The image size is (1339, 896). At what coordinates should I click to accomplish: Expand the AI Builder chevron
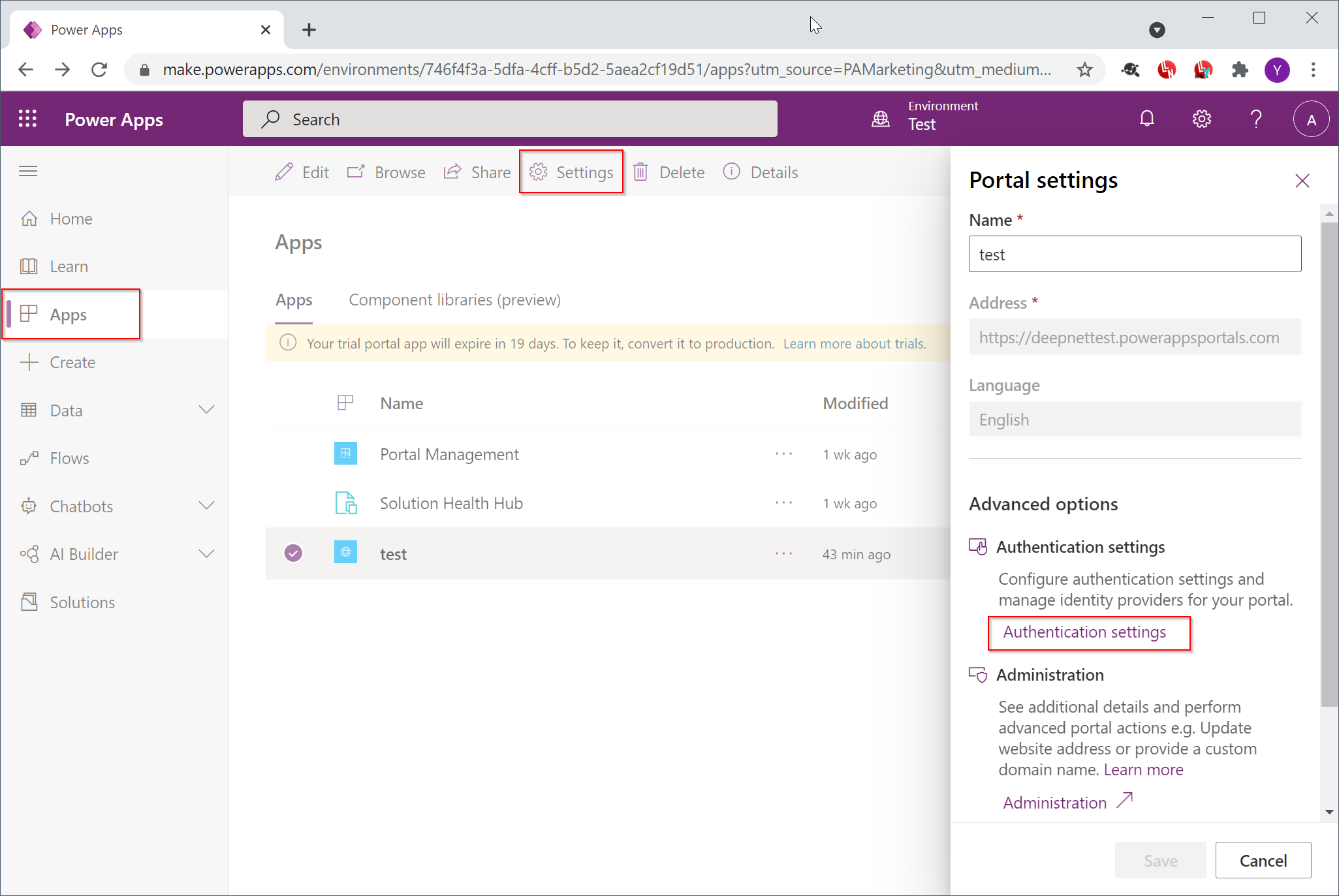point(206,554)
